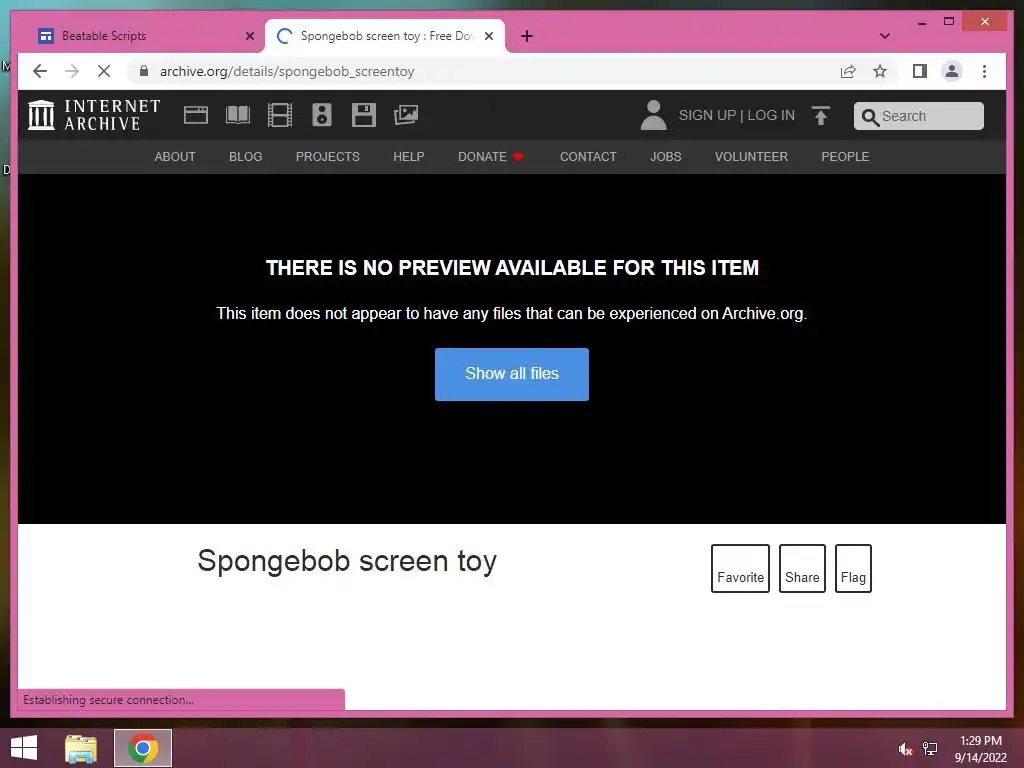
Task: Open VOLUNTEER page
Action: pos(751,157)
